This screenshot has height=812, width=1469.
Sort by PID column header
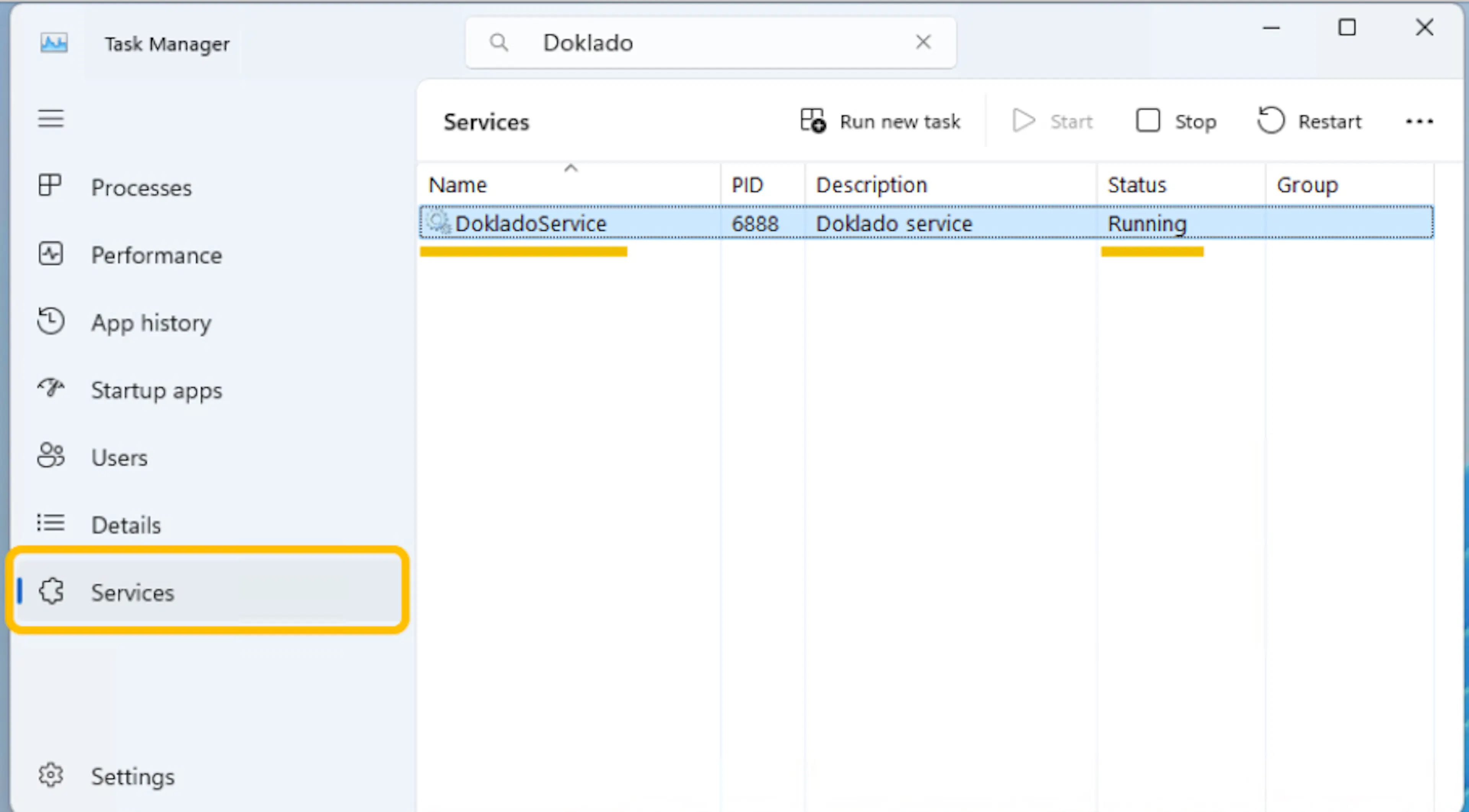(x=763, y=184)
